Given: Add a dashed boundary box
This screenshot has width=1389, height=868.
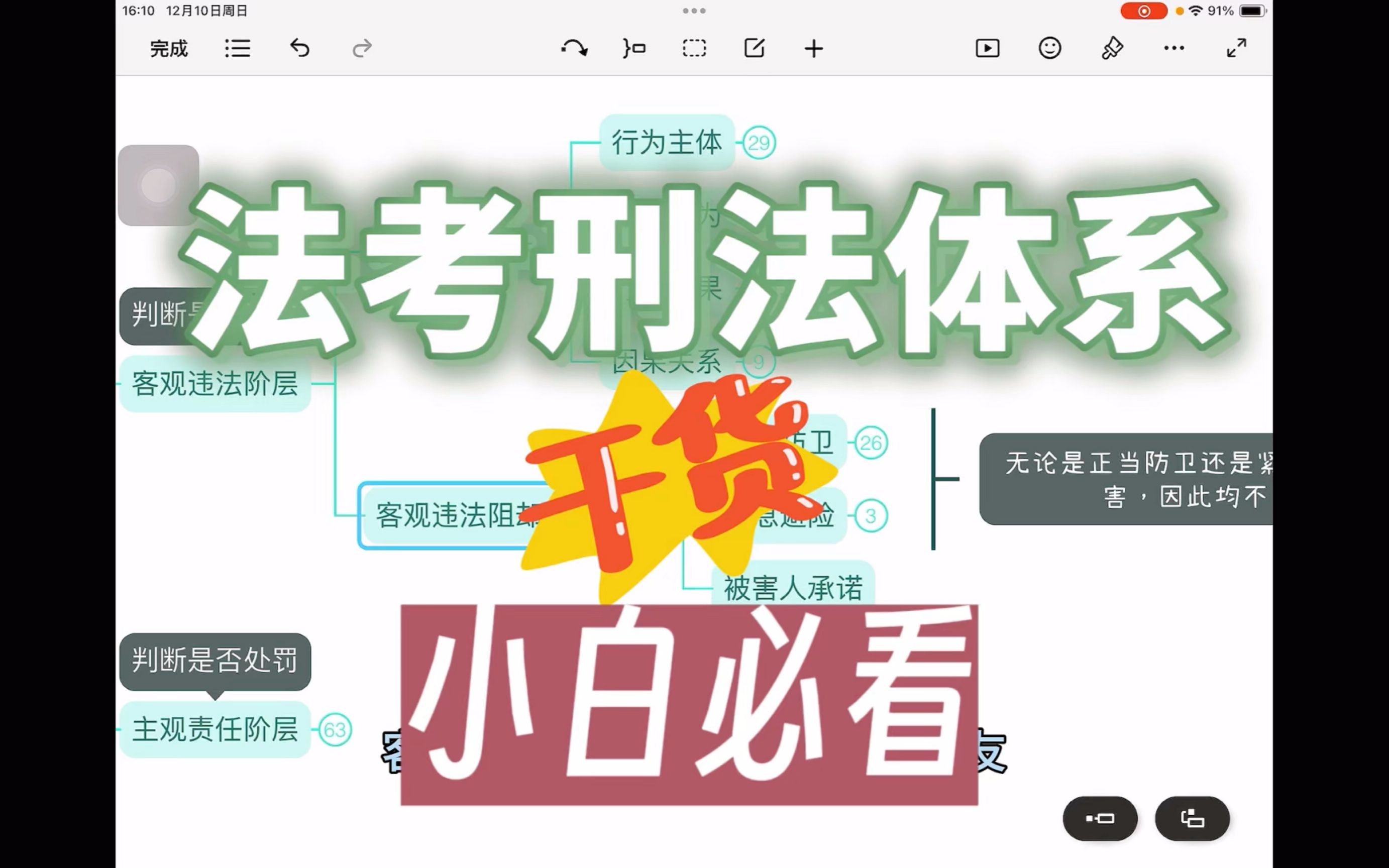Looking at the screenshot, I should point(694,48).
